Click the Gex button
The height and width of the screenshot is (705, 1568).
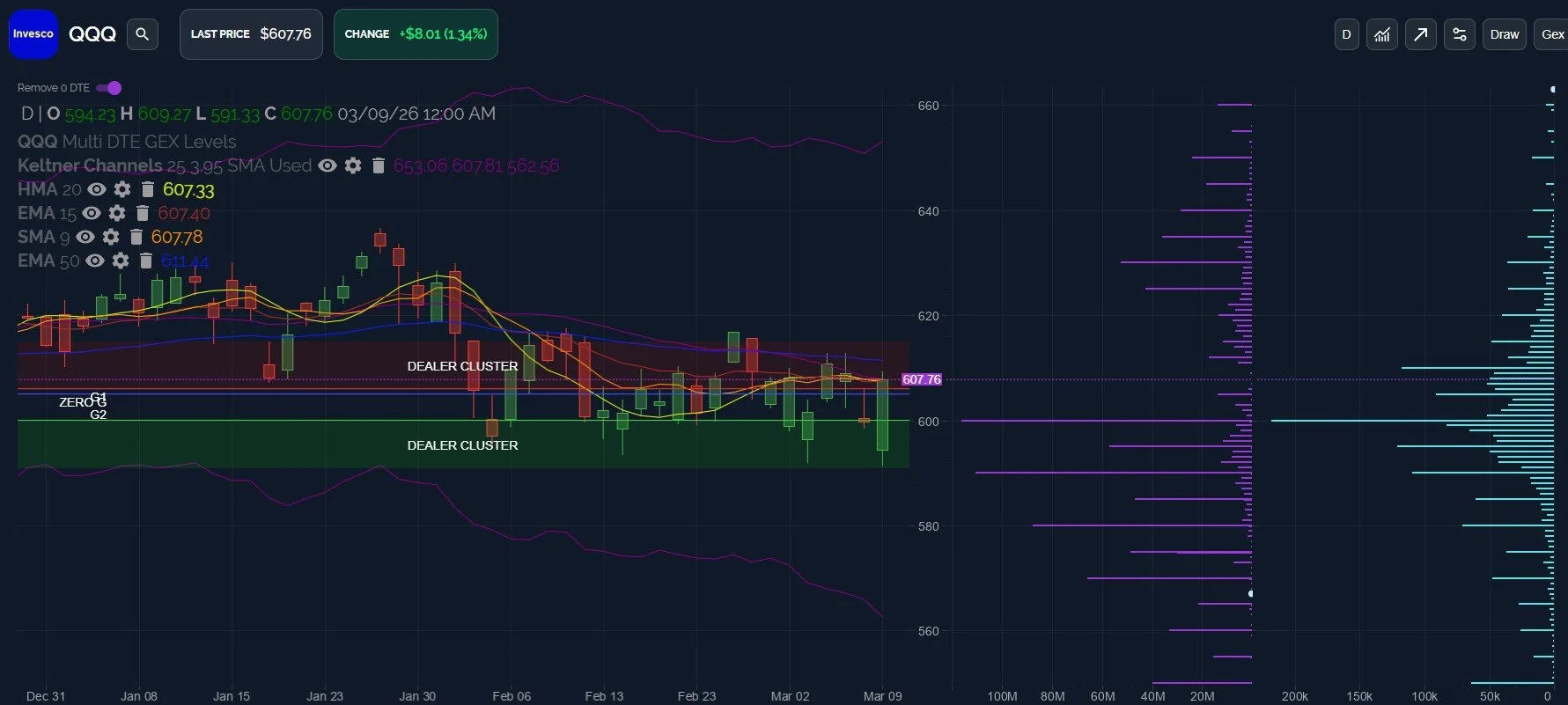(1552, 34)
